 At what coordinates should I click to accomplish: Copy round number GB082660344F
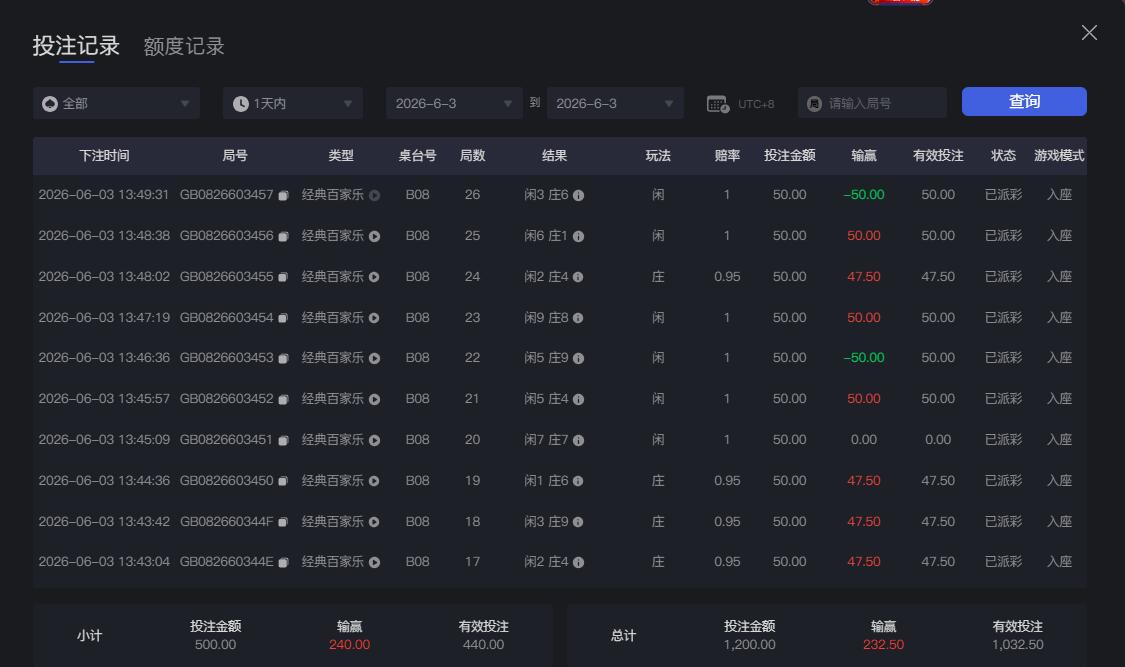(x=283, y=521)
